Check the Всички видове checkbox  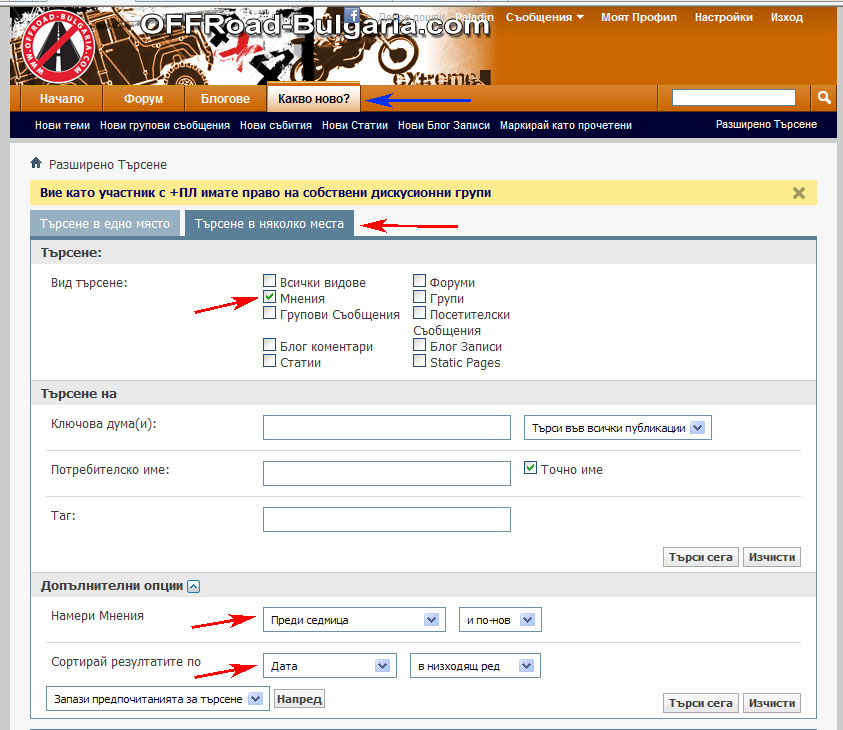(x=269, y=281)
